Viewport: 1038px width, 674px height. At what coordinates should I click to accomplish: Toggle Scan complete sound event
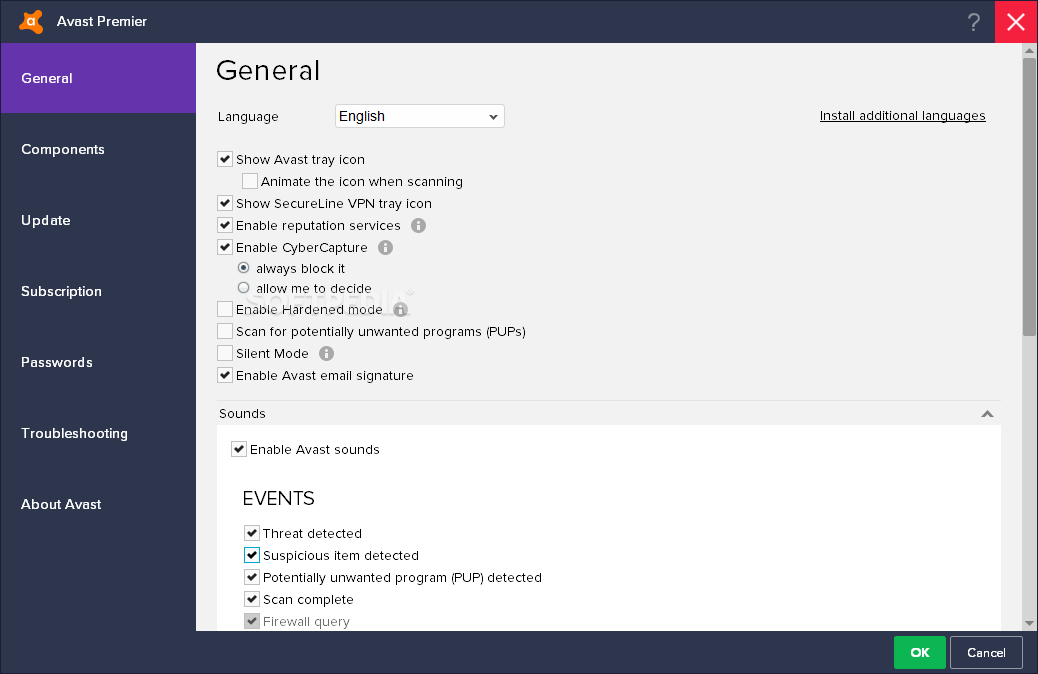tap(252, 600)
